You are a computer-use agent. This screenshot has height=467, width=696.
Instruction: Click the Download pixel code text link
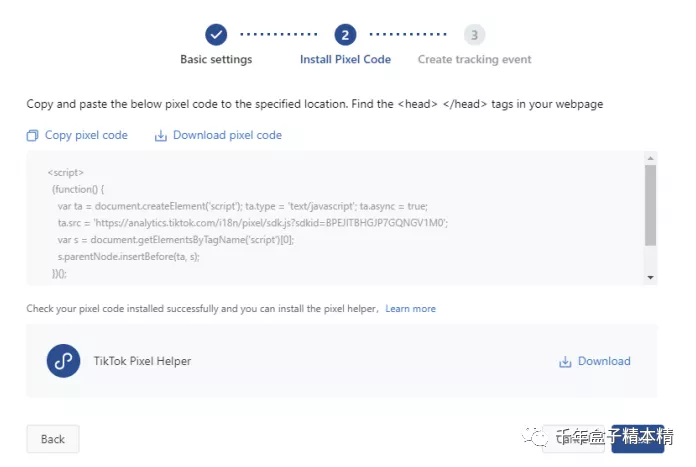[227, 135]
